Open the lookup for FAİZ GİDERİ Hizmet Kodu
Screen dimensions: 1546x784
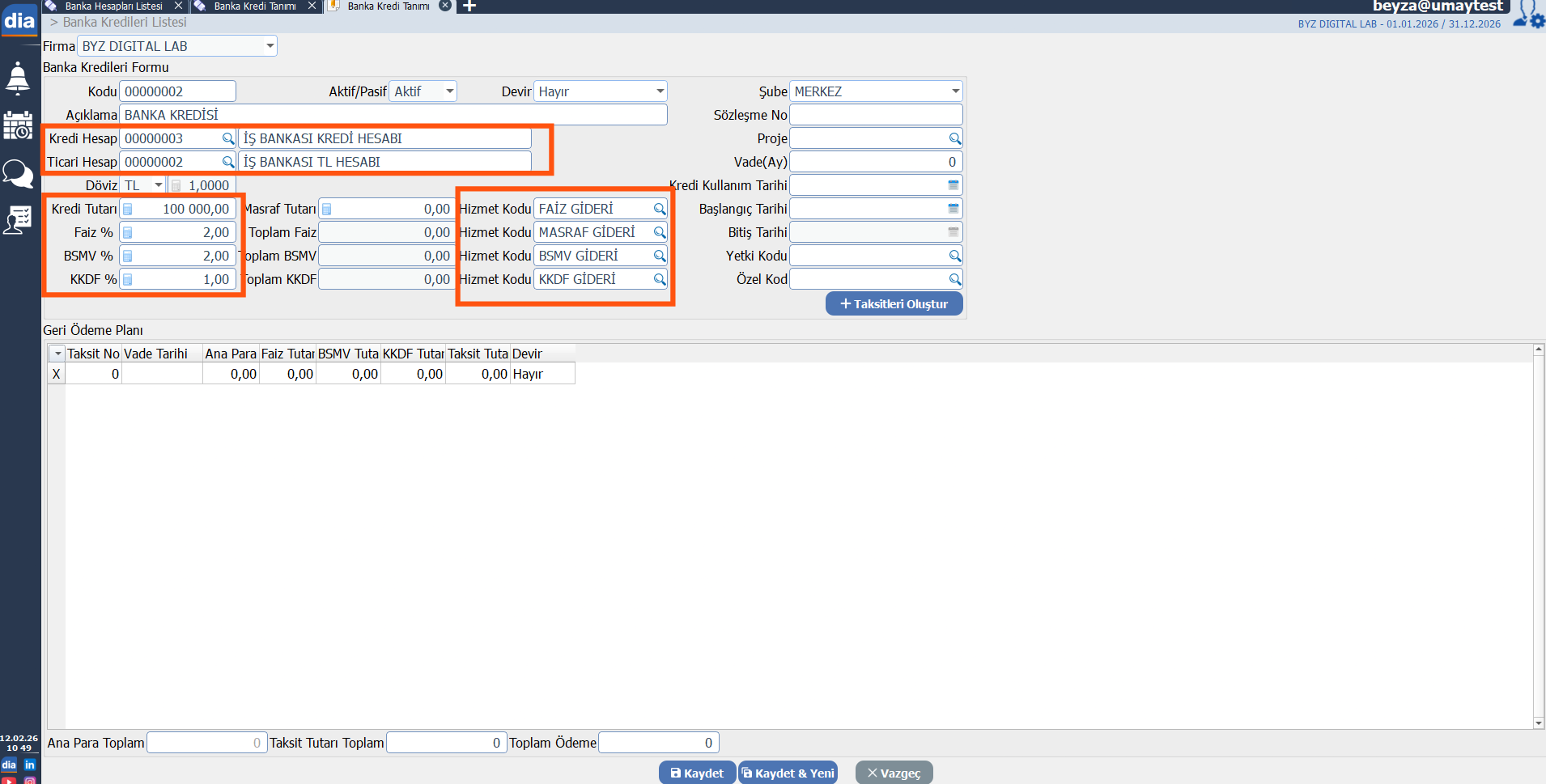660,210
